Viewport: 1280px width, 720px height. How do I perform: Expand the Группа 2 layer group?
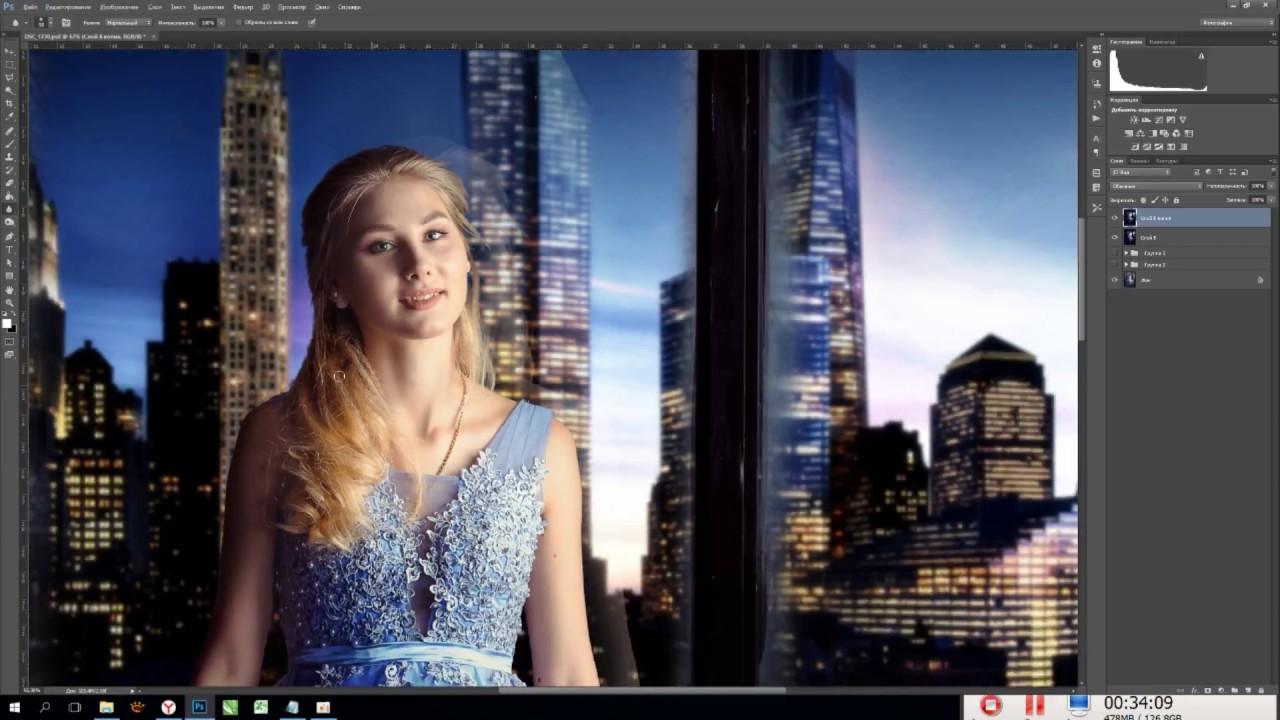point(1126,265)
